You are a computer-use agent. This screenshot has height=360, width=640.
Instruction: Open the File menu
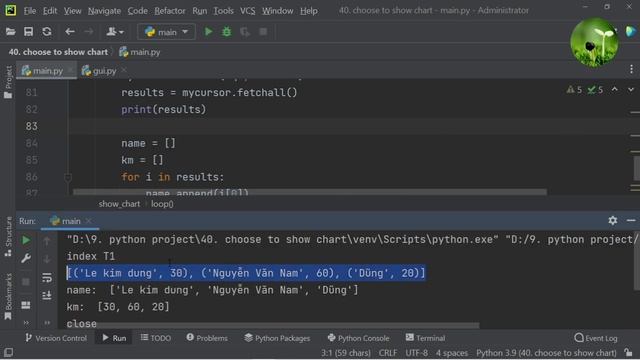(x=29, y=11)
